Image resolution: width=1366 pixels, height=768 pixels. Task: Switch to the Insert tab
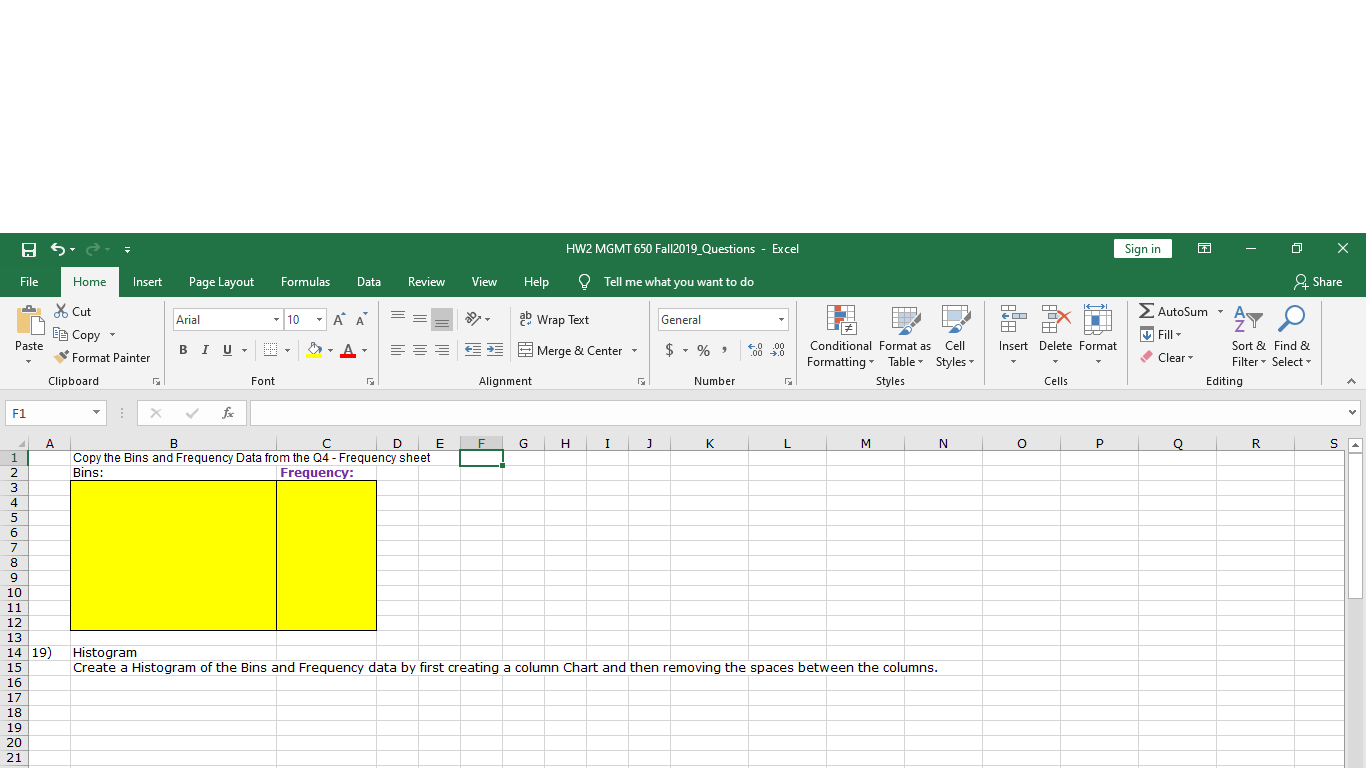click(147, 282)
